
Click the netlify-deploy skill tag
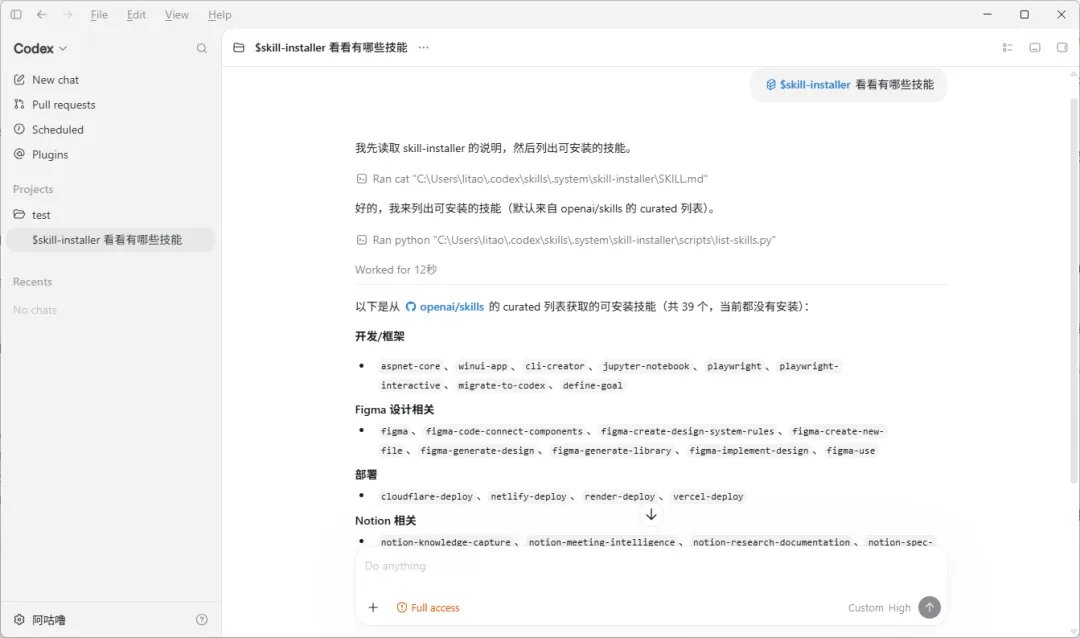point(528,497)
